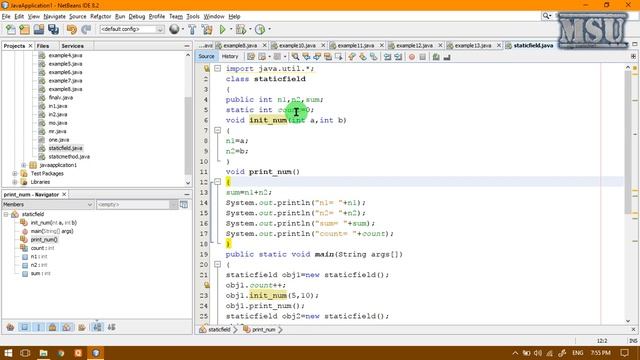The height and width of the screenshot is (360, 640).
Task: Click the green Run Project button
Action: [x=222, y=29]
